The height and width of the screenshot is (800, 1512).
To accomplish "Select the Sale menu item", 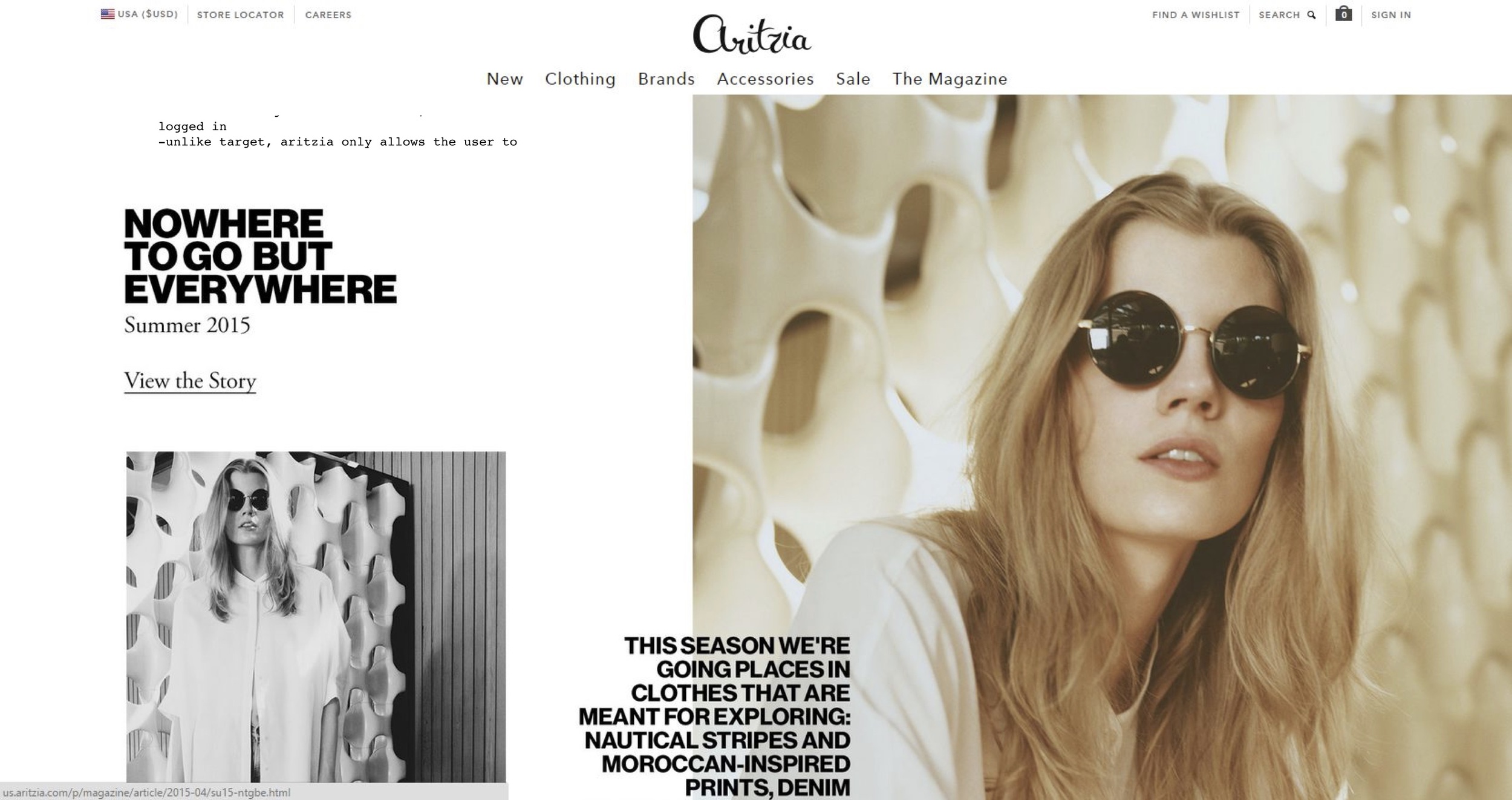I will 853,79.
